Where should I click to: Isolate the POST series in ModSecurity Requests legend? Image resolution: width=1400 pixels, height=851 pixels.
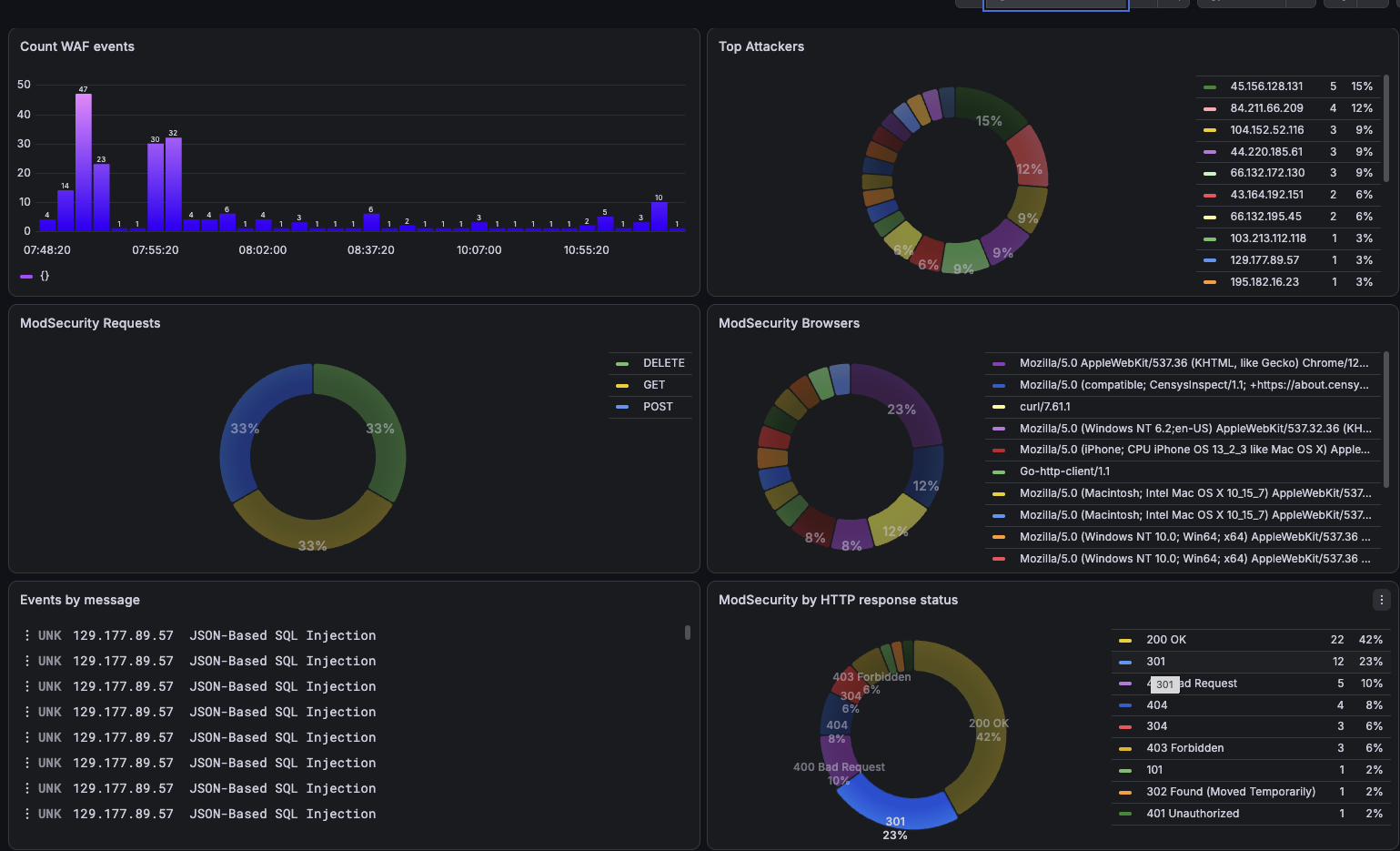[658, 407]
